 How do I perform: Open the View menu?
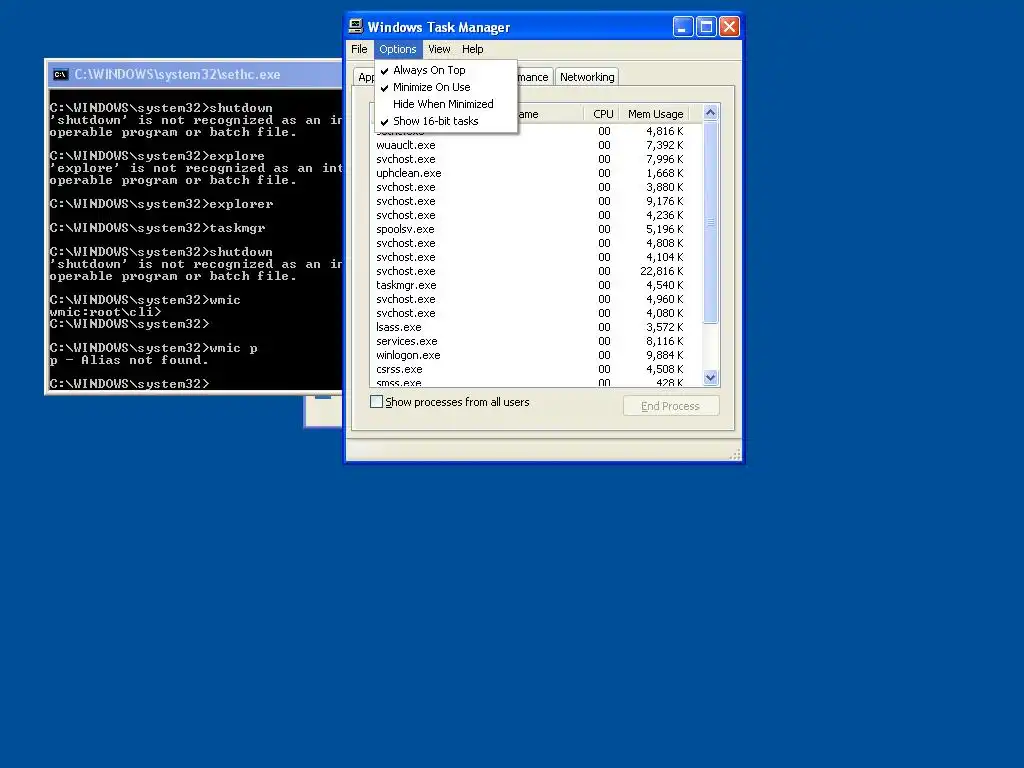(439, 49)
